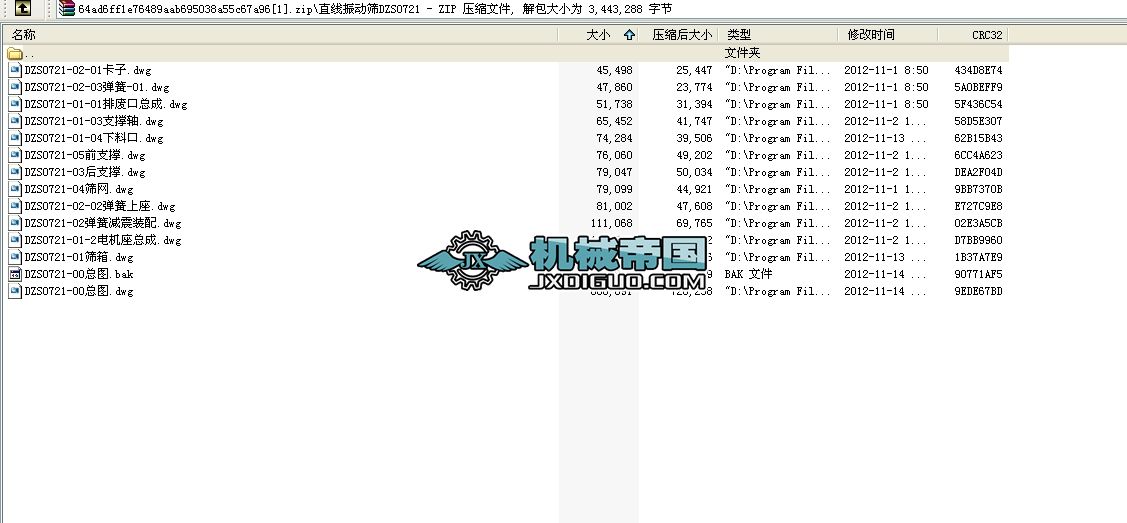Select file icon of DZS0721-01-01排废口总成.dwg
This screenshot has height=523, width=1127.
[15, 104]
